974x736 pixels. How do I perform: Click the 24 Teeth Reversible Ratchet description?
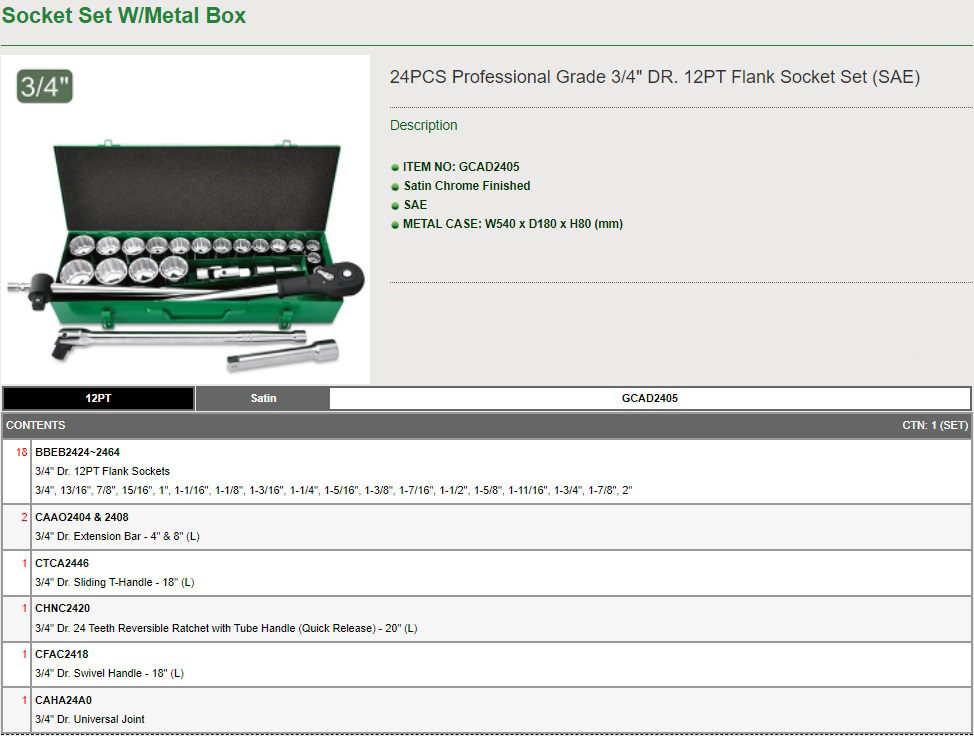click(x=226, y=629)
